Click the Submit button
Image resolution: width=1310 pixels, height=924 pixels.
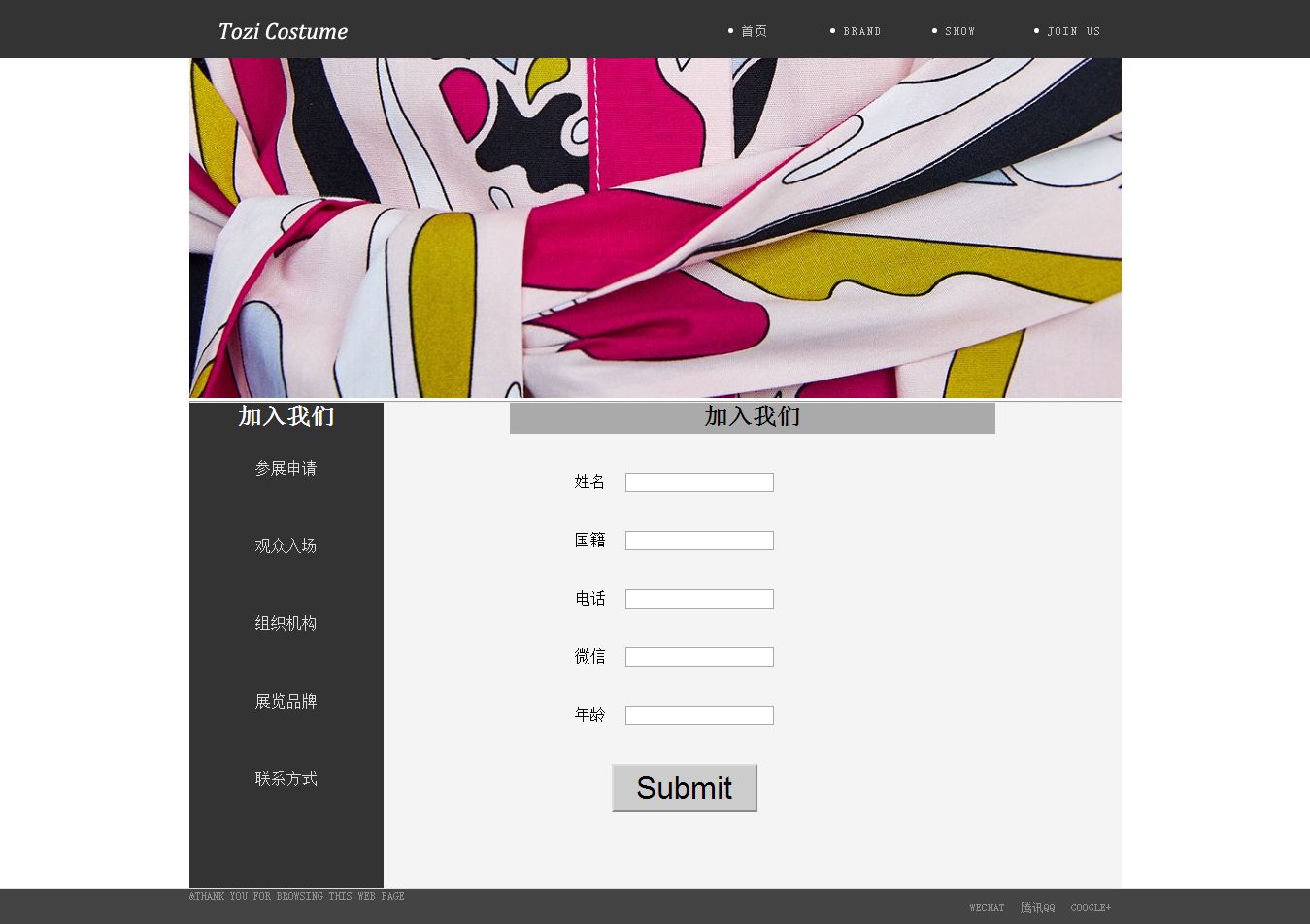coord(685,788)
